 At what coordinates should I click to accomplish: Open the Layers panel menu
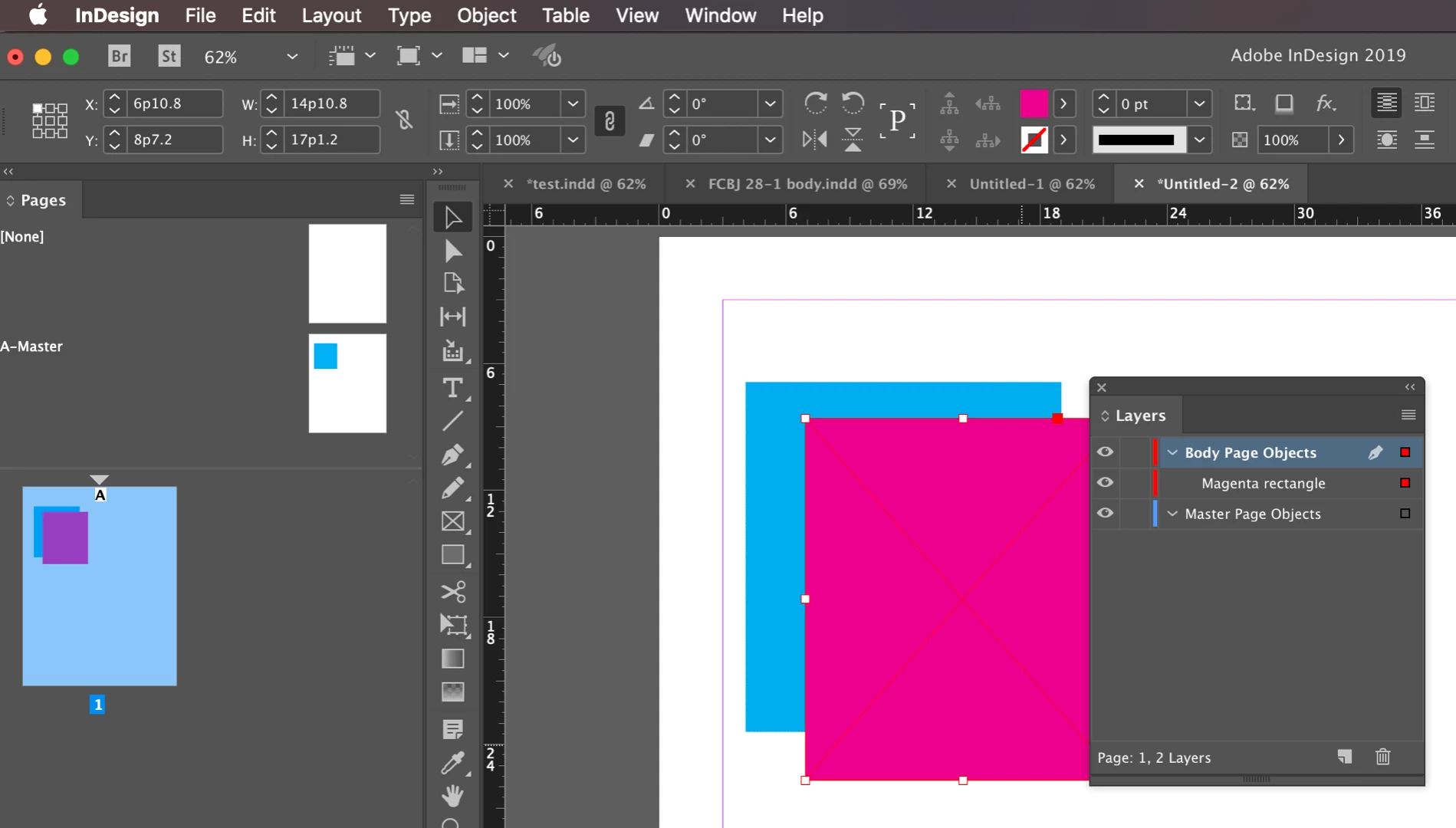pyautogui.click(x=1408, y=415)
